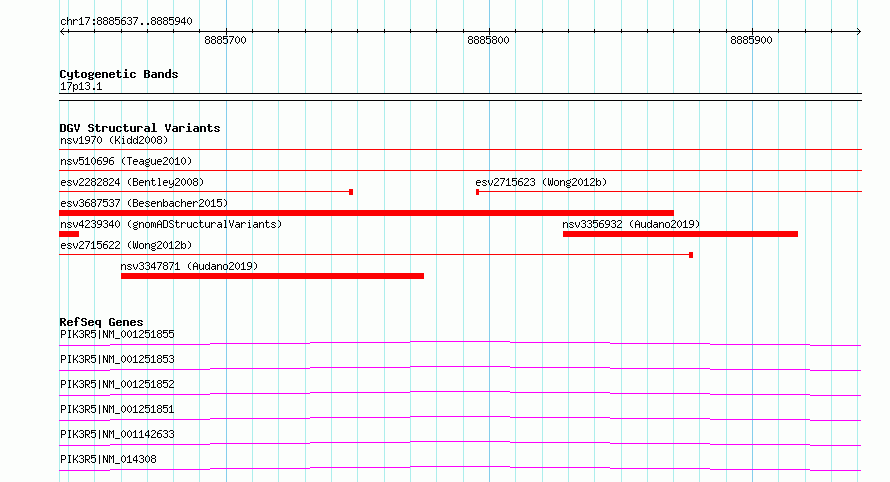Click the 8885800 ruler position label
Image resolution: width=890 pixels, height=482 pixels.
tap(488, 40)
